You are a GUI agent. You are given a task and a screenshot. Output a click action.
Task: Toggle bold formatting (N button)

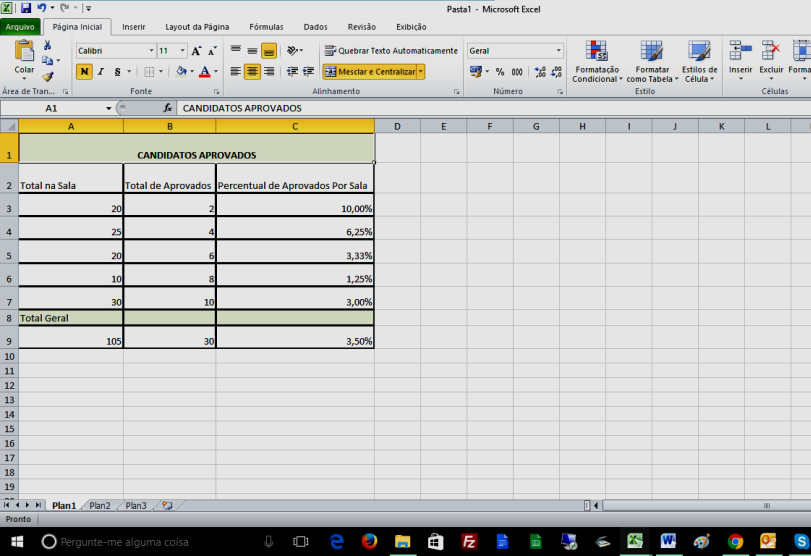84,72
